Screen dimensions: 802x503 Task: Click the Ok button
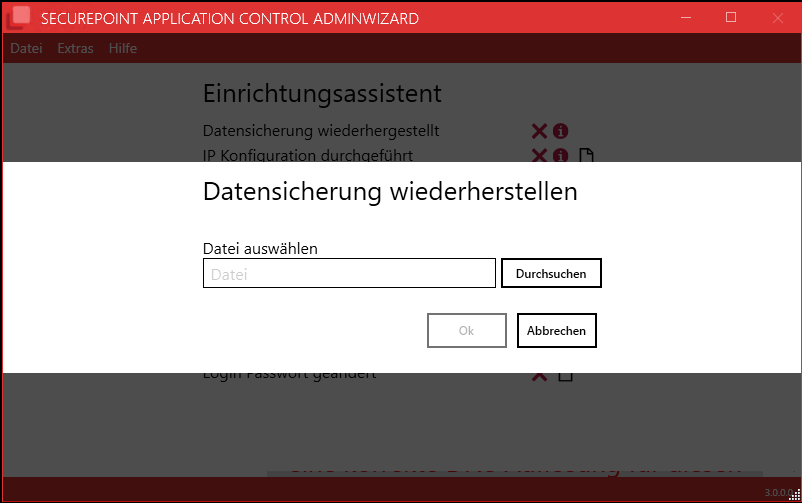(x=466, y=331)
